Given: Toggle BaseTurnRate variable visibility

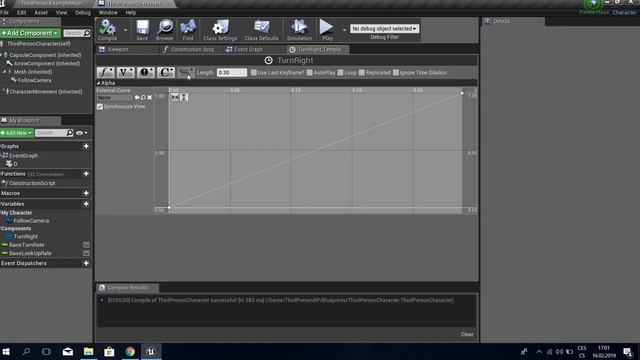Looking at the screenshot, I should click(86, 245).
